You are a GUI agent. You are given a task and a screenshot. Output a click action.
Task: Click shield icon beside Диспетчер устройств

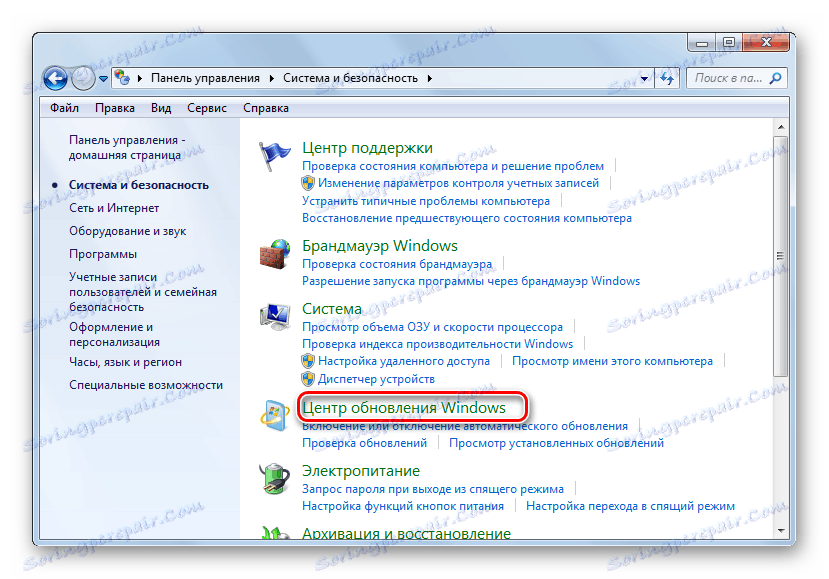click(x=308, y=379)
